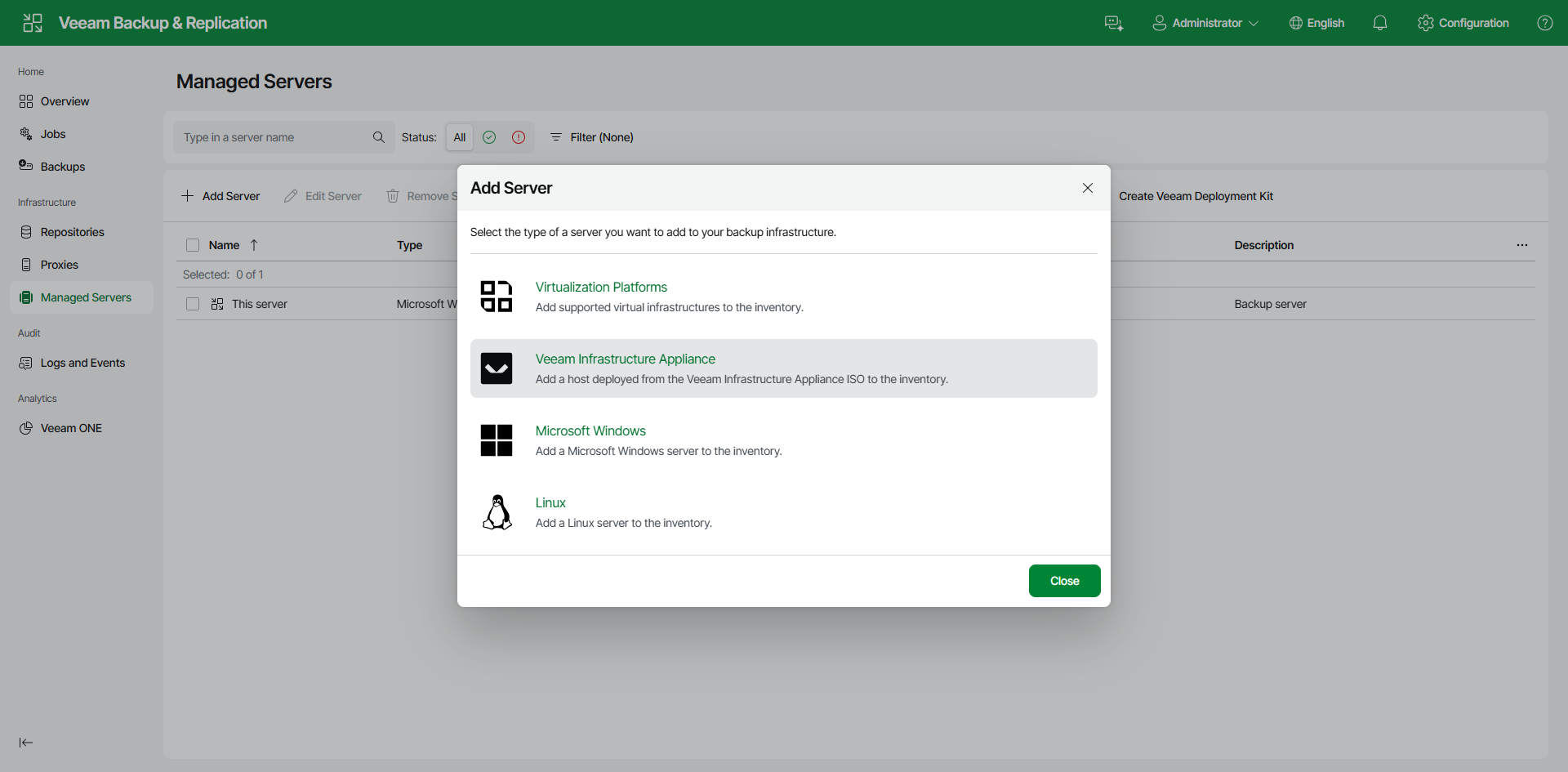Click the Configuration button label
Image resolution: width=1568 pixels, height=772 pixels.
pyautogui.click(x=1474, y=23)
